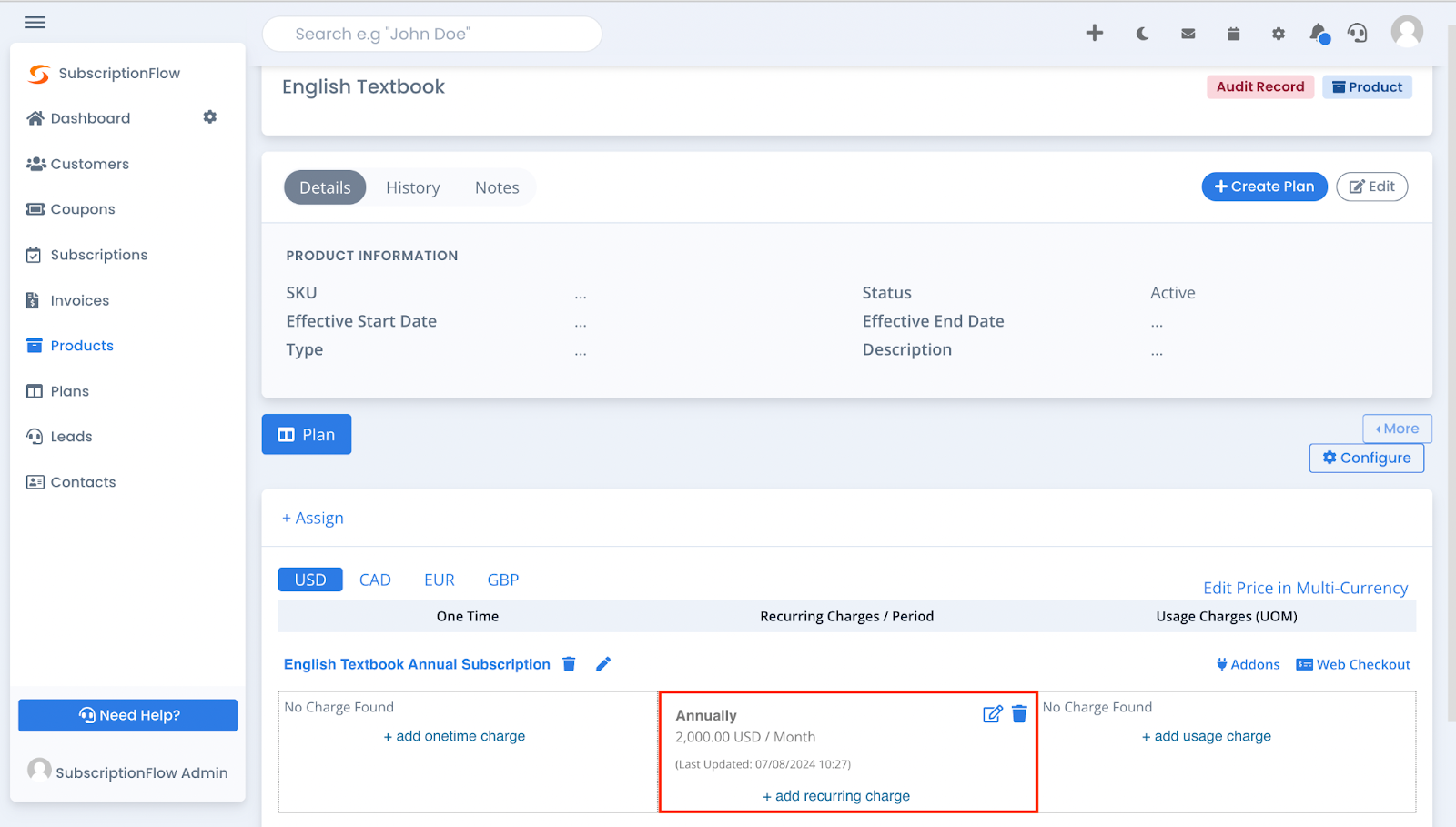This screenshot has height=827, width=1456.
Task: Select the EUR currency tab
Action: coord(440,580)
